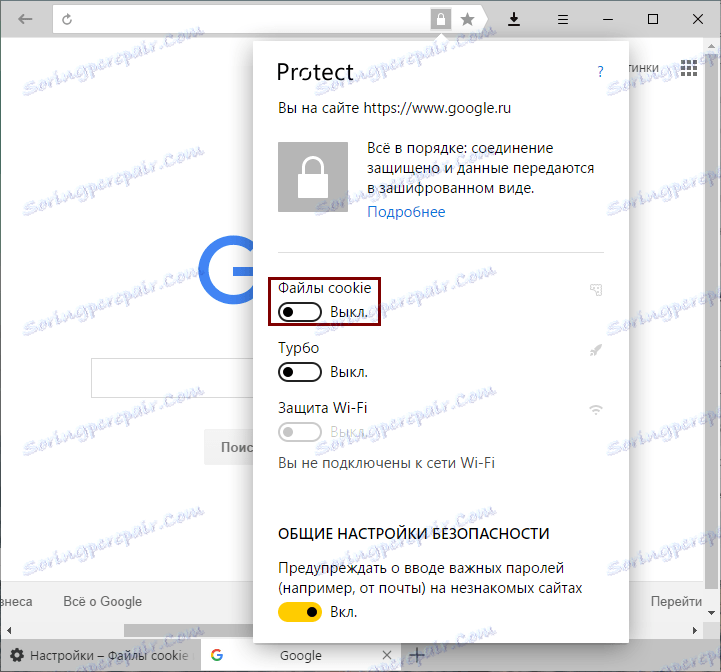
Task: Open the Всё о Google link
Action: click(x=103, y=602)
